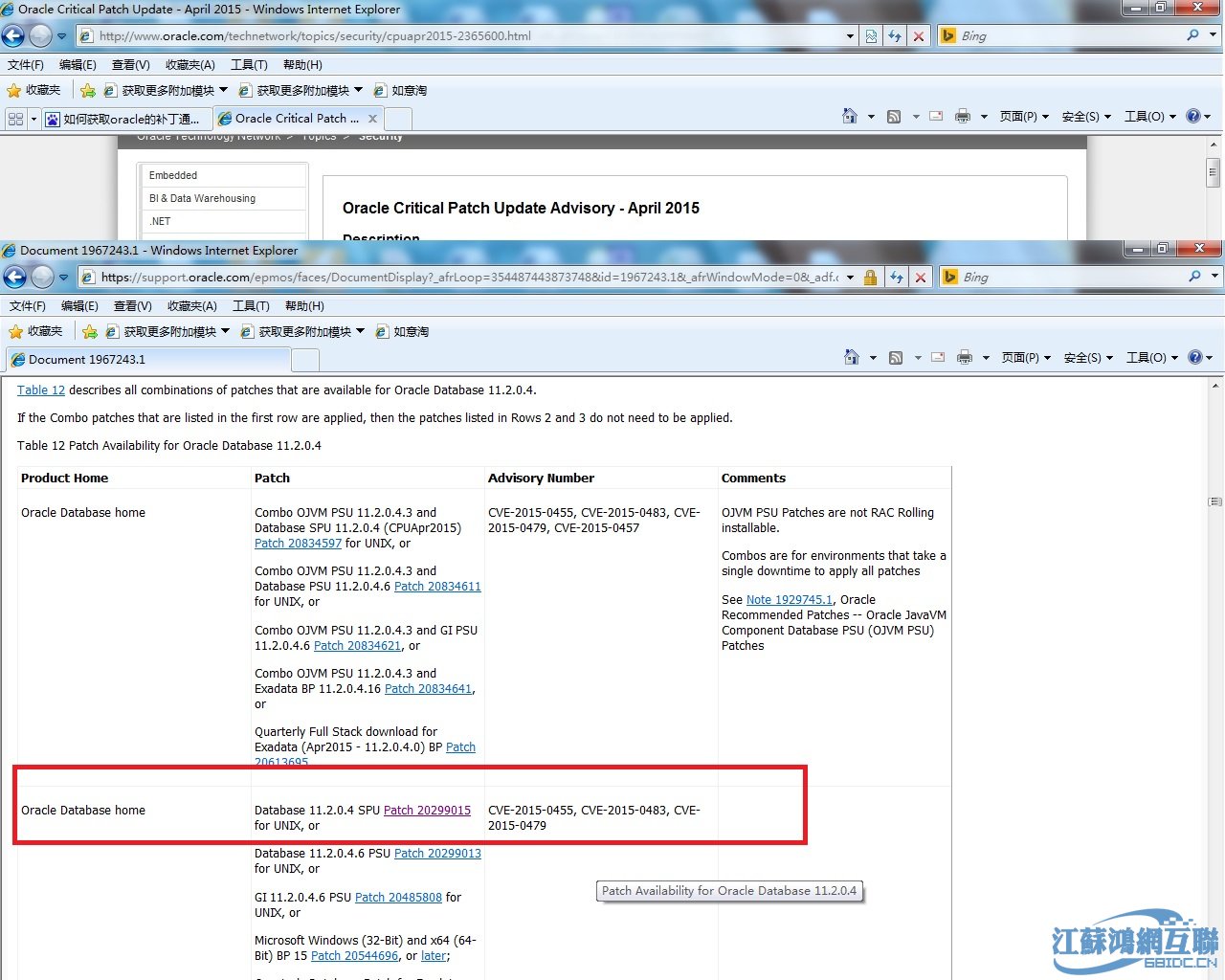Open new tab in Document 1967243.1 window
Image resolution: width=1225 pixels, height=980 pixels.
click(305, 361)
